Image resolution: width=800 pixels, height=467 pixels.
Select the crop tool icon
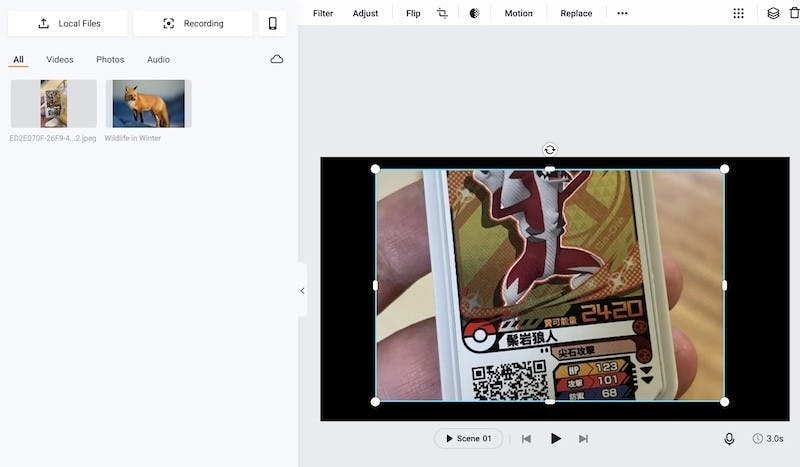coord(442,13)
